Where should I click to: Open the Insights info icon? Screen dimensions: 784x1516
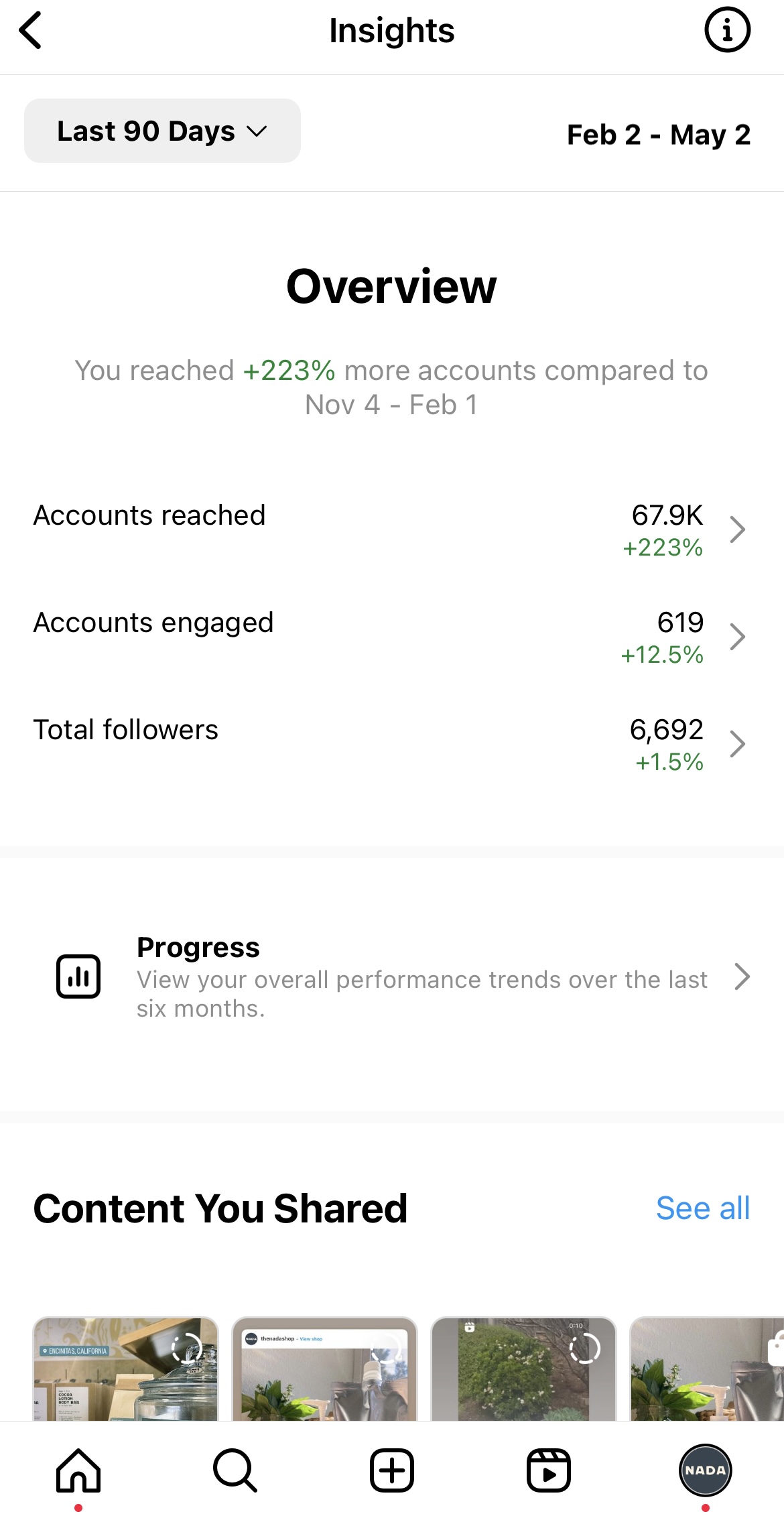(727, 30)
